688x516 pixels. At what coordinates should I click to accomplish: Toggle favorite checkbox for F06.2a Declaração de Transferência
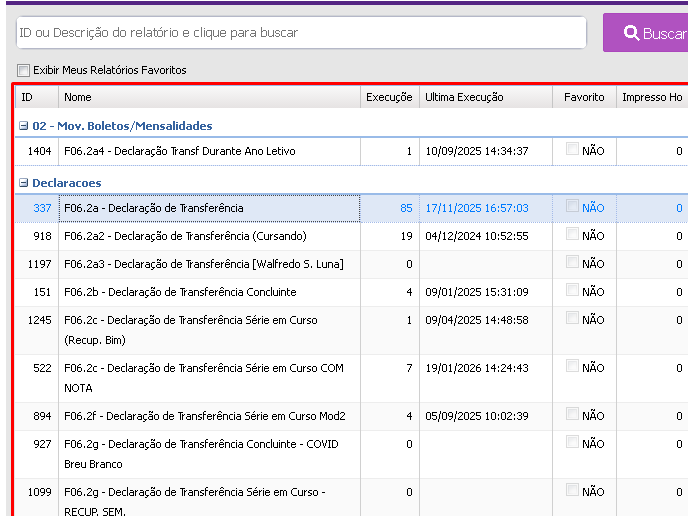(572, 207)
